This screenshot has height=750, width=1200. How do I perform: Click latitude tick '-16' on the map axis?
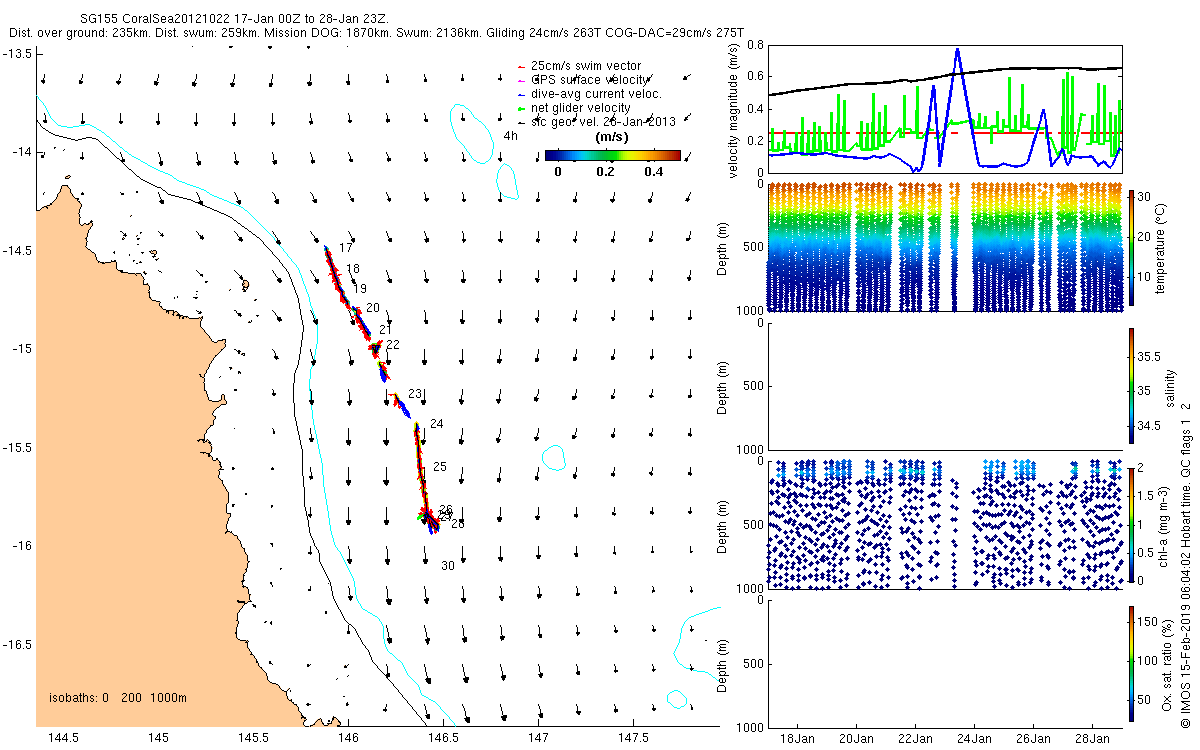click(21, 546)
